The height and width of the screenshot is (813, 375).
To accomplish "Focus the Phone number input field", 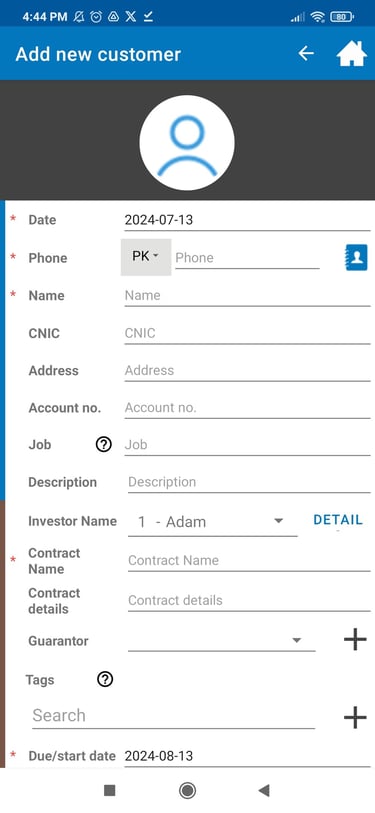I will (247, 258).
